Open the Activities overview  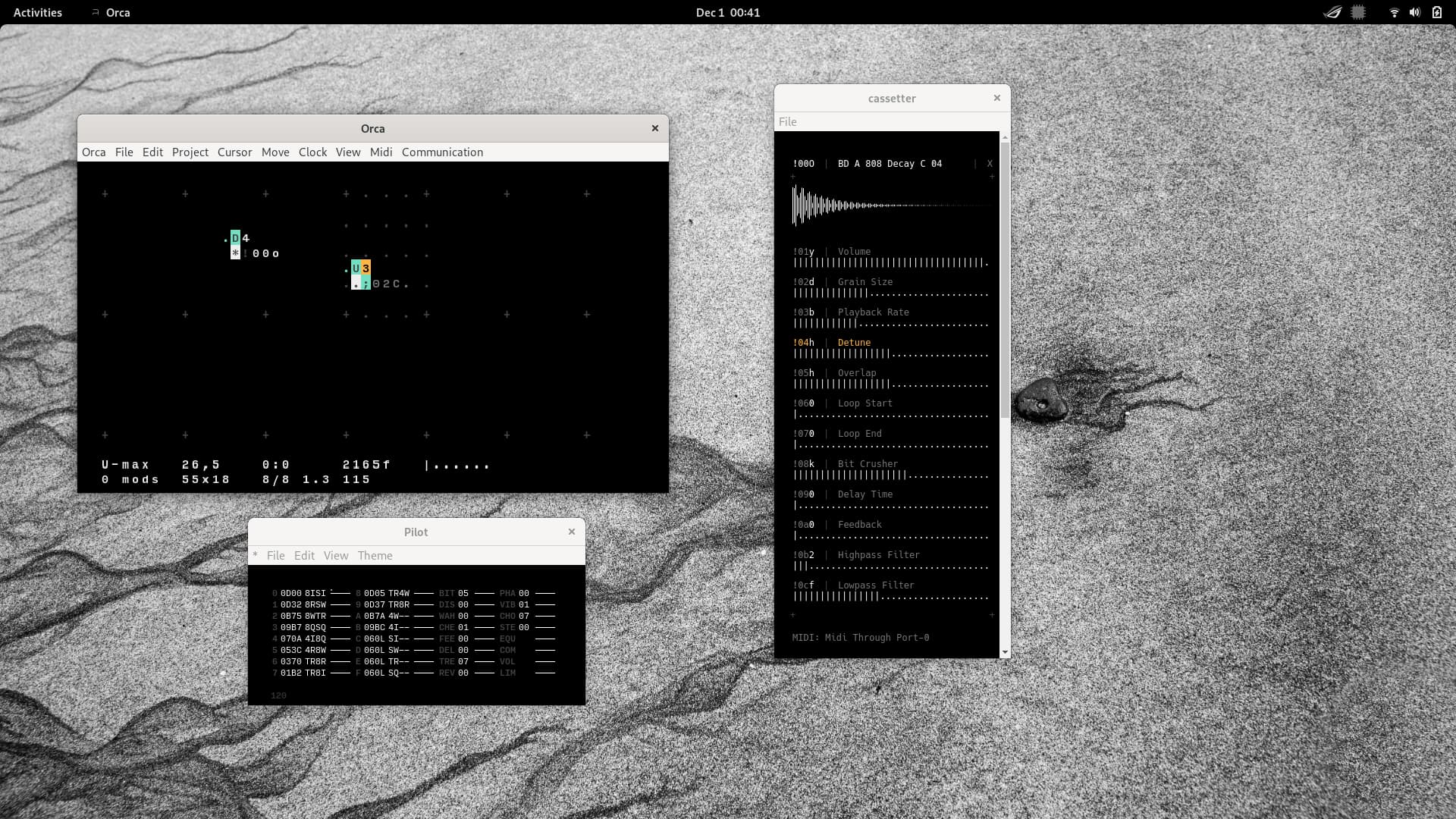coord(38,12)
